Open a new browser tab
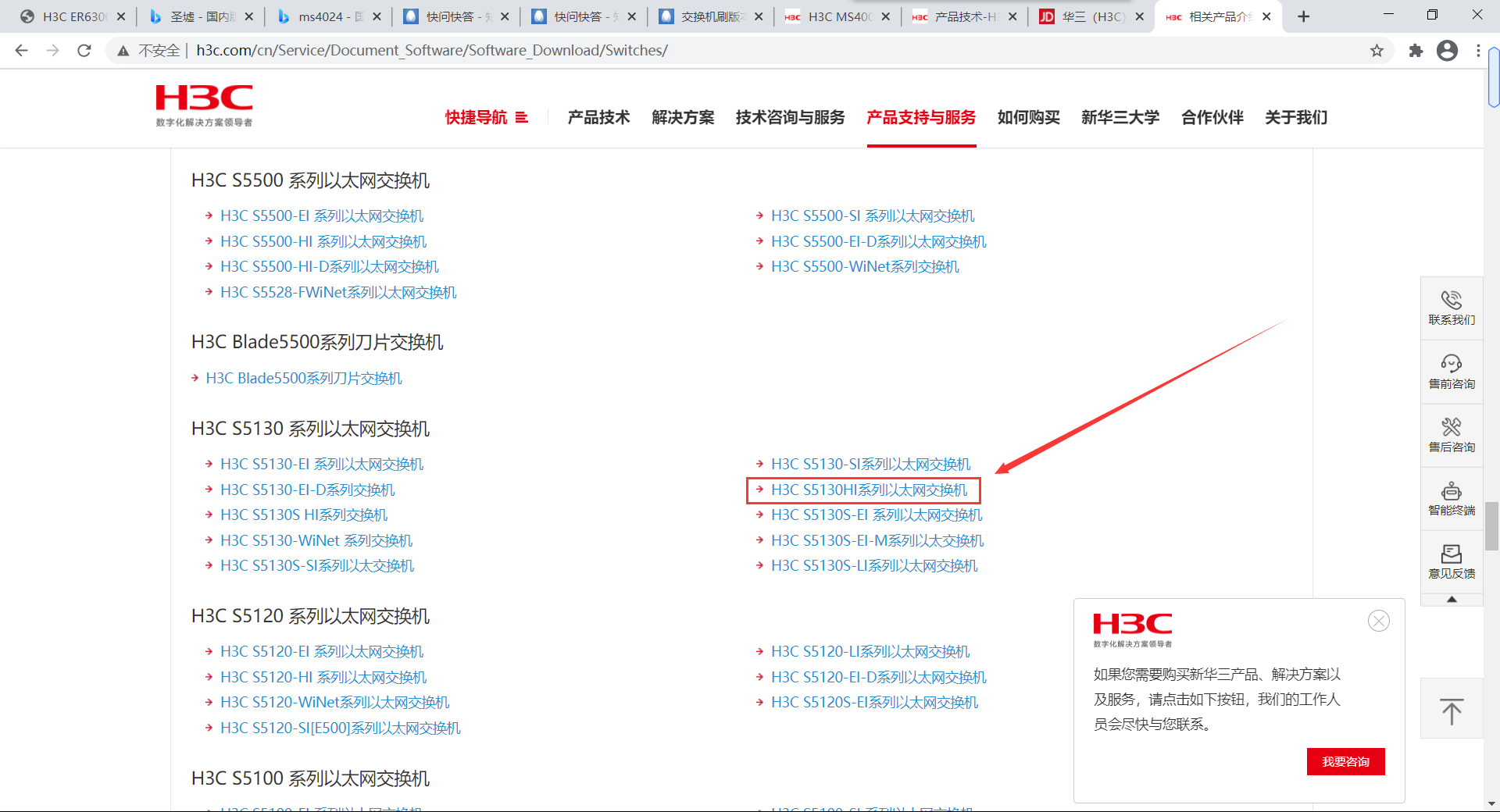This screenshot has height=812, width=1500. [1303, 16]
